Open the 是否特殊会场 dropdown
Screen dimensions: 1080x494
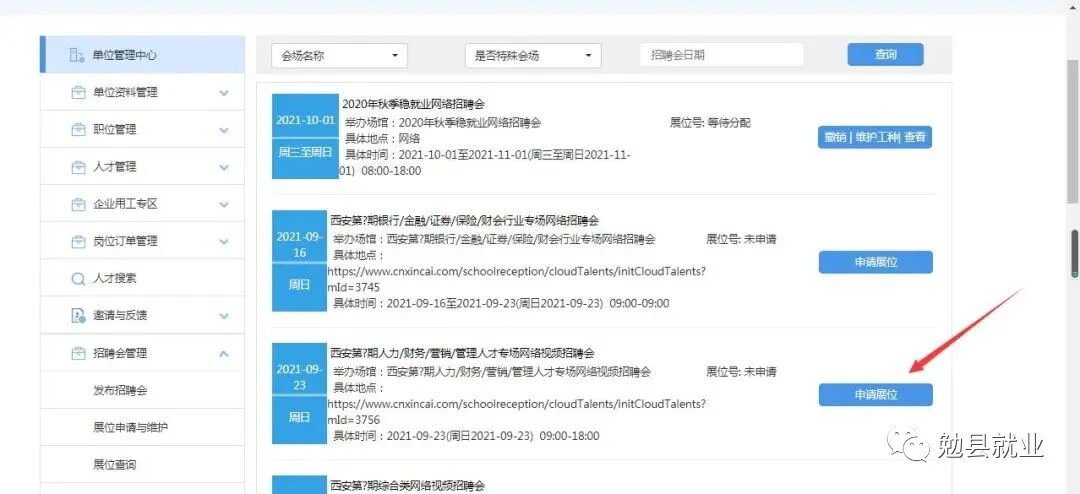pos(533,55)
